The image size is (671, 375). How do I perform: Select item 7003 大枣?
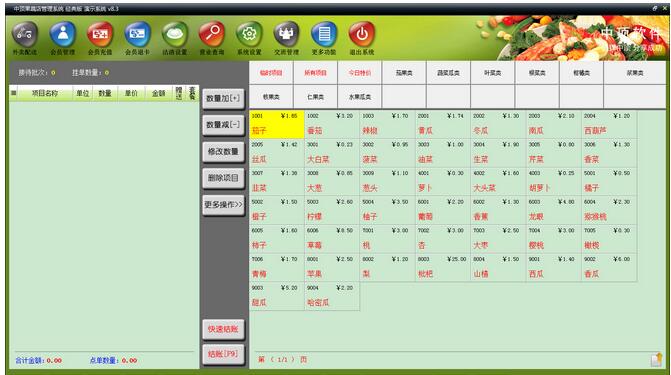pos(498,239)
